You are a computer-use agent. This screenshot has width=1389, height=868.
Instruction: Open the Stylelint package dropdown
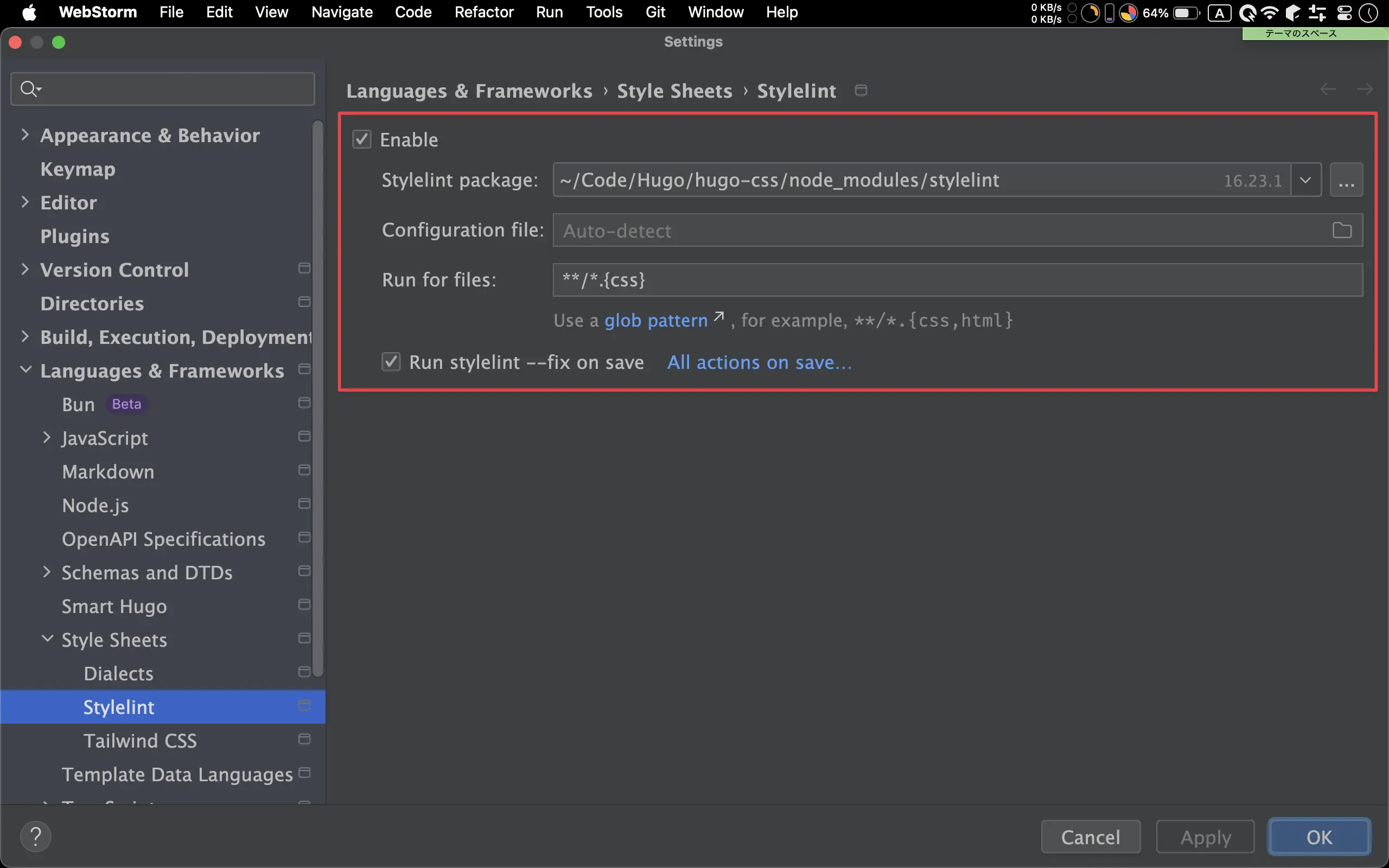tap(1305, 180)
